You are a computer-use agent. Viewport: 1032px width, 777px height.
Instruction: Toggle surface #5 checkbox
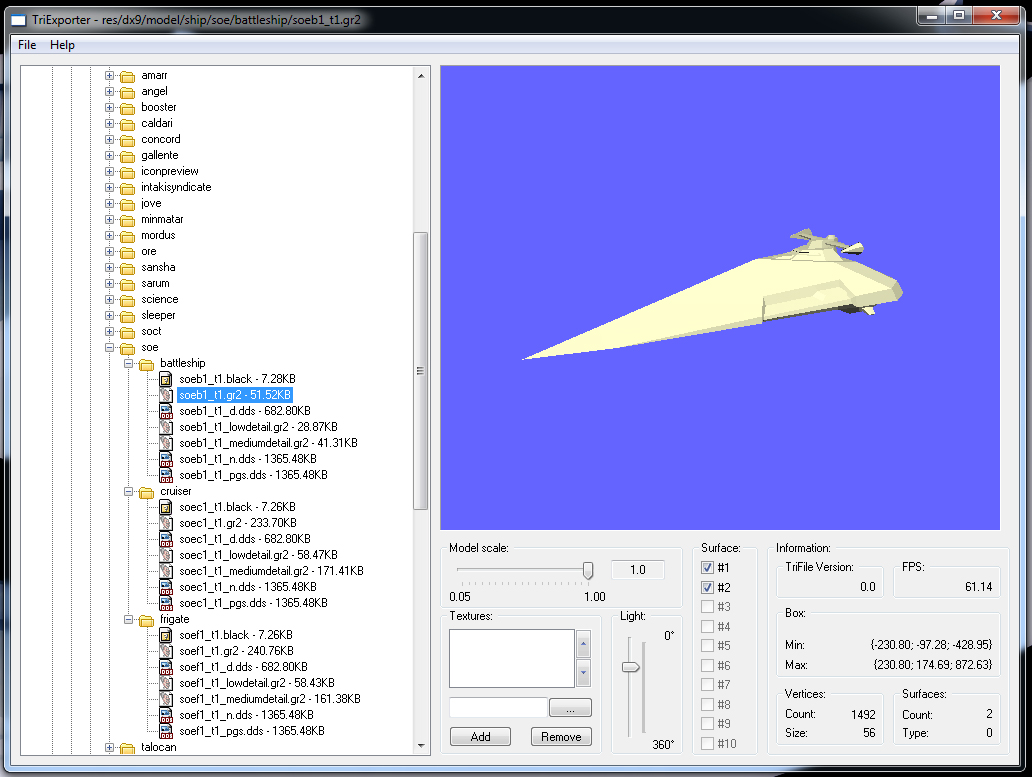coord(708,646)
